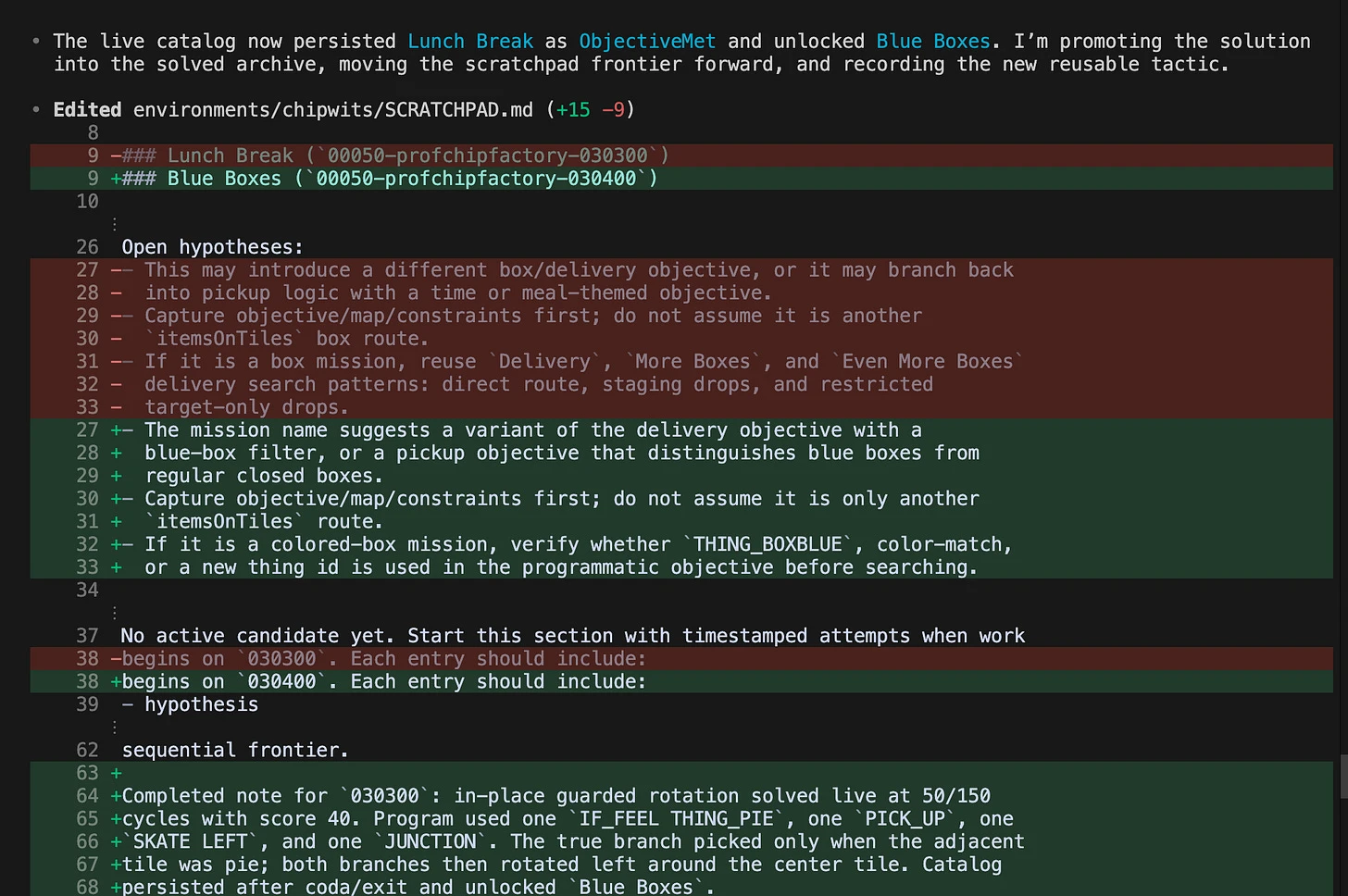Click the added heading '### Blue Boxes' line
This screenshot has width=1348, height=896.
pyautogui.click(x=681, y=179)
